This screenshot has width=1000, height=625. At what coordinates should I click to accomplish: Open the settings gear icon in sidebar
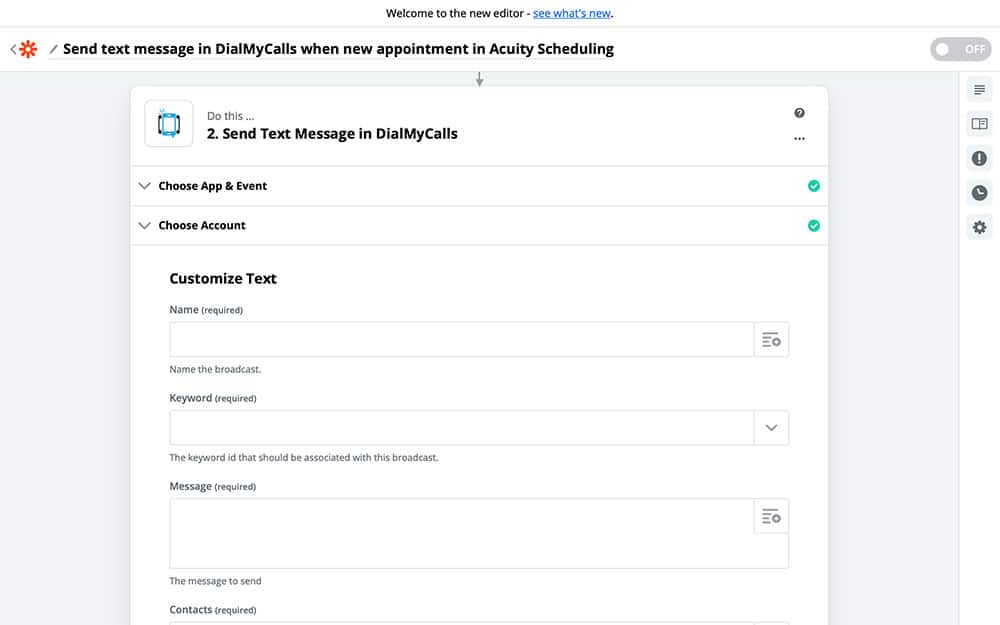pos(979,227)
